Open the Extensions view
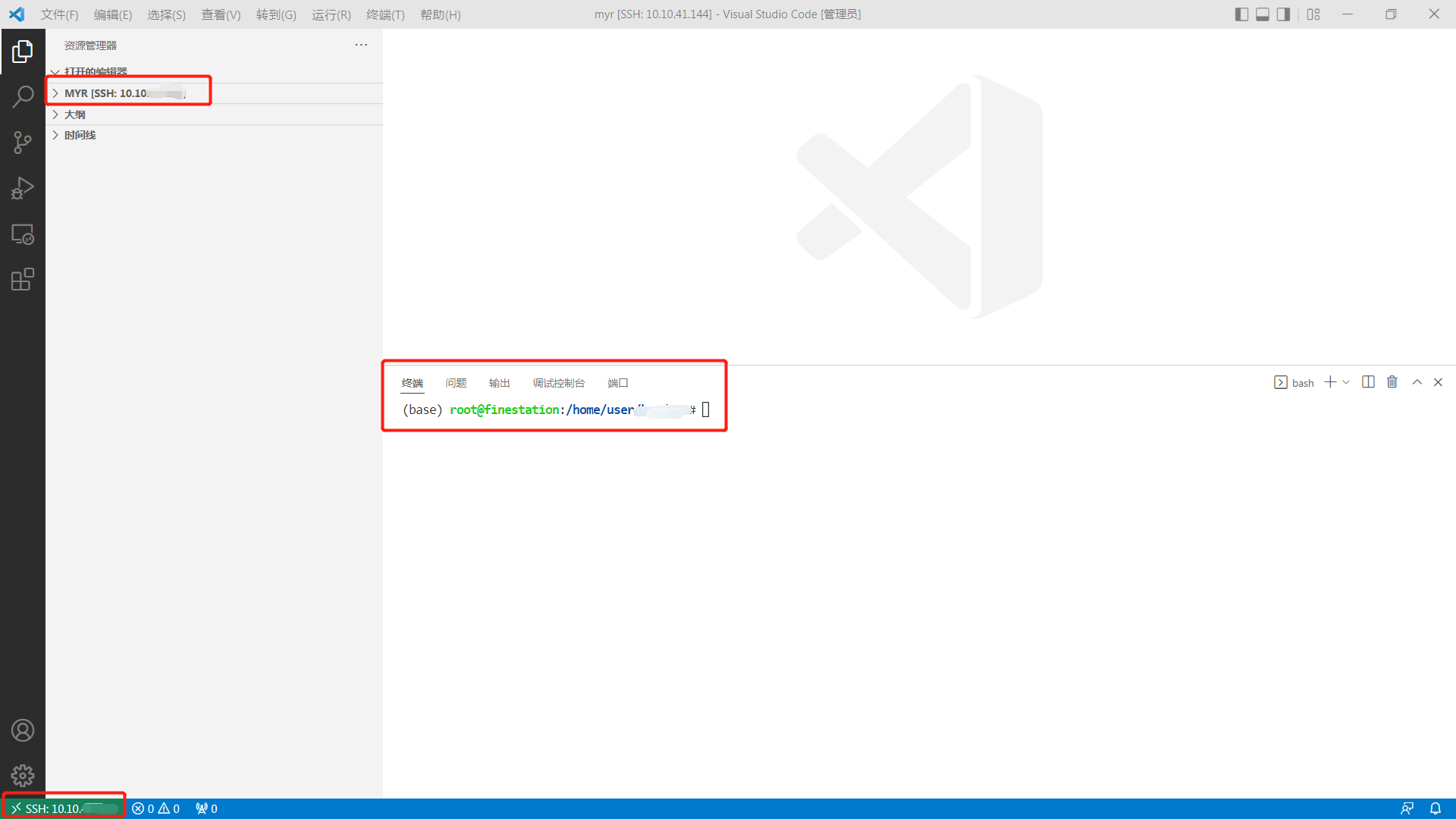 23,280
